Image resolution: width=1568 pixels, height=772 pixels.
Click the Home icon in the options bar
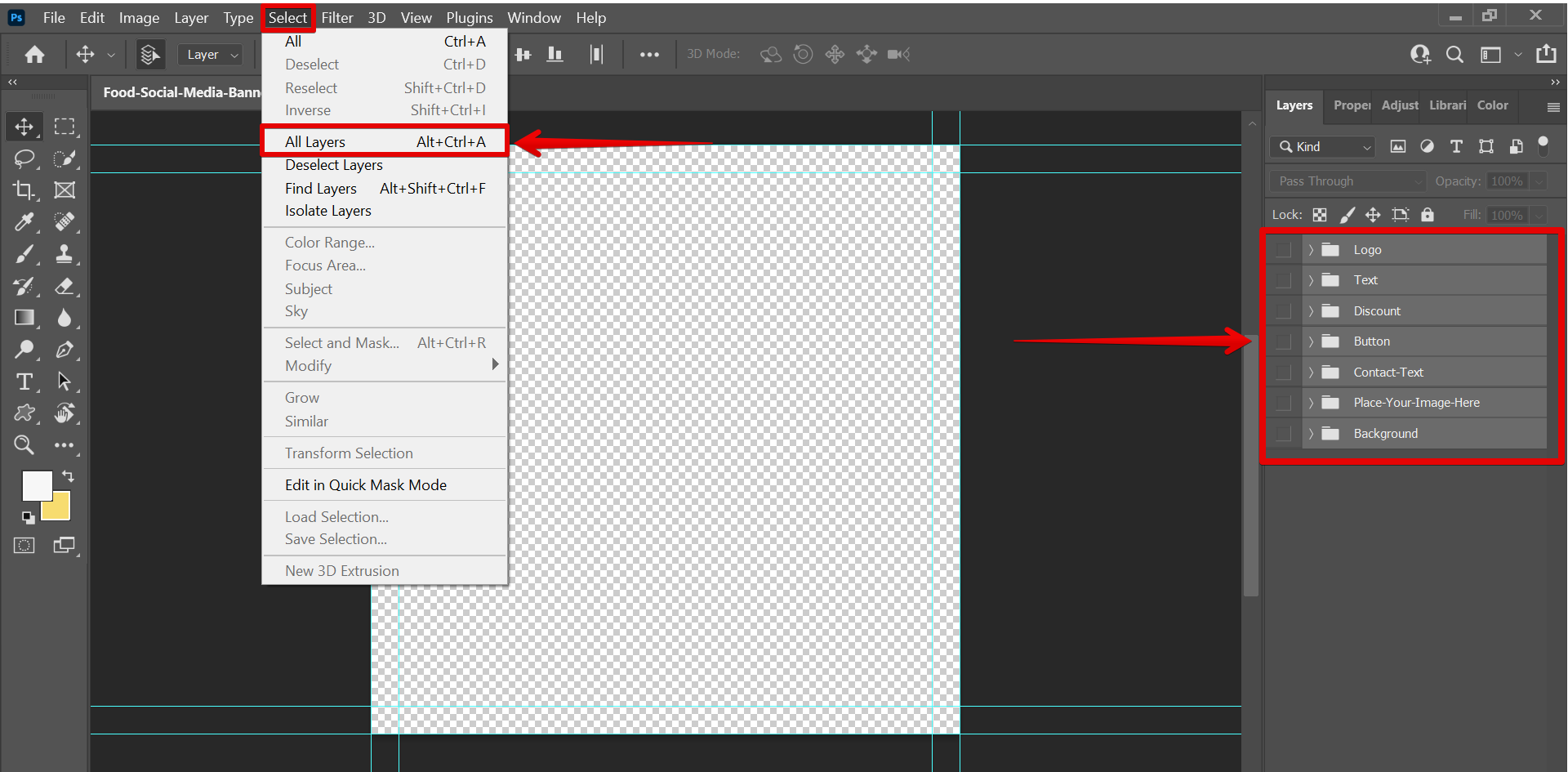point(34,54)
